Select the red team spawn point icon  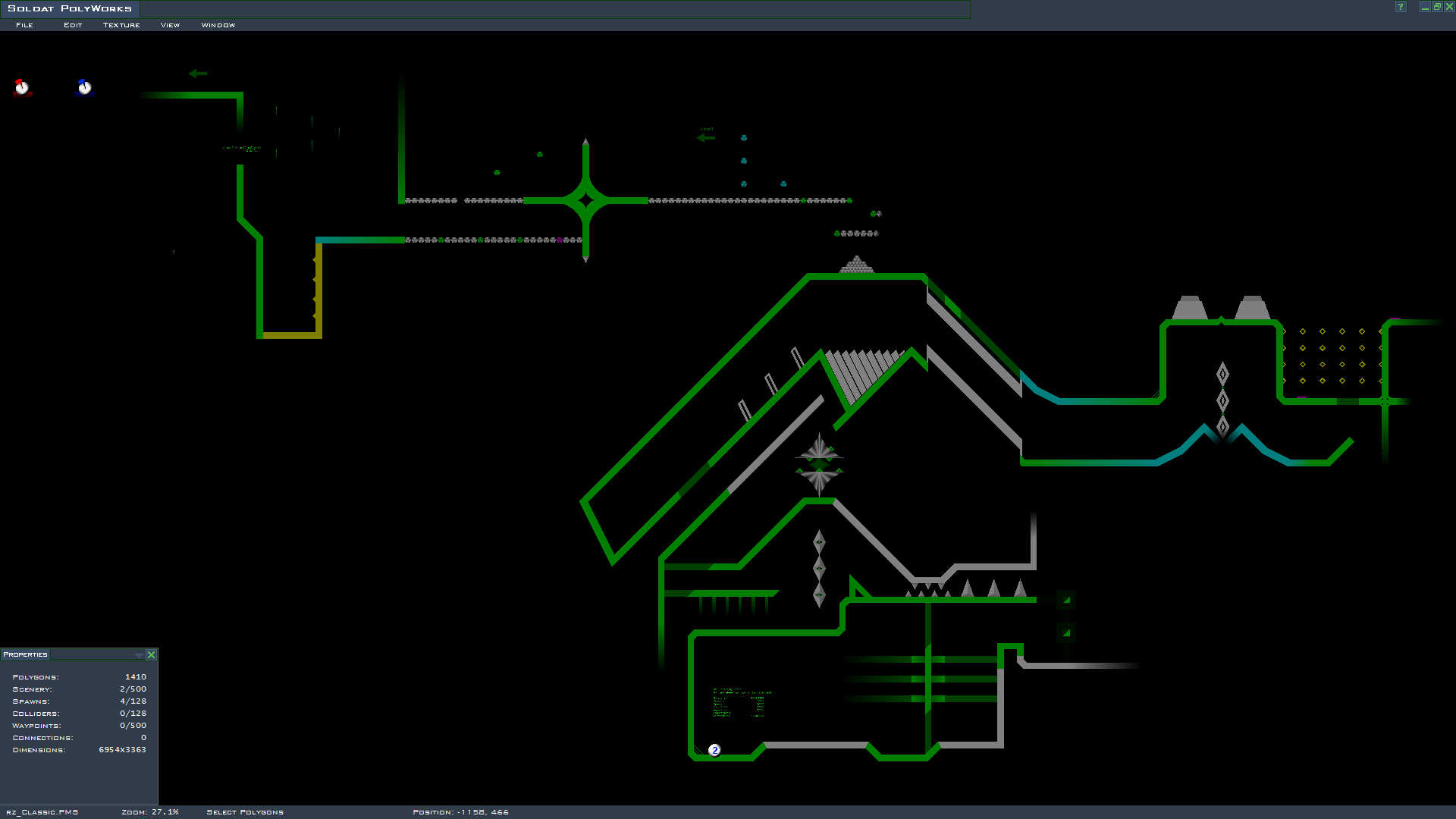22,87
